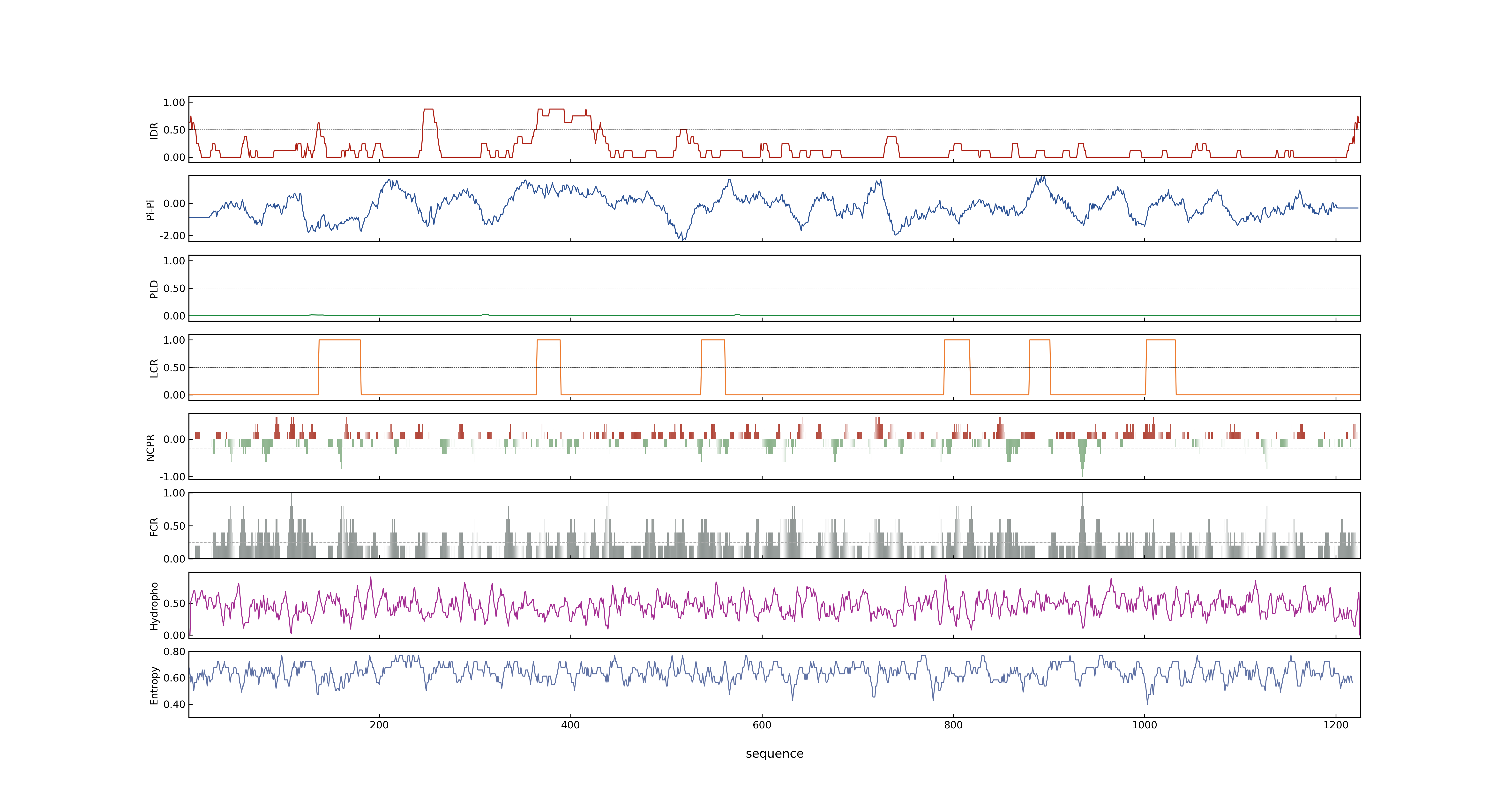Screen dimensions: 1512x806
Task: Click the Entropy y-axis label
Action: pyautogui.click(x=154, y=685)
